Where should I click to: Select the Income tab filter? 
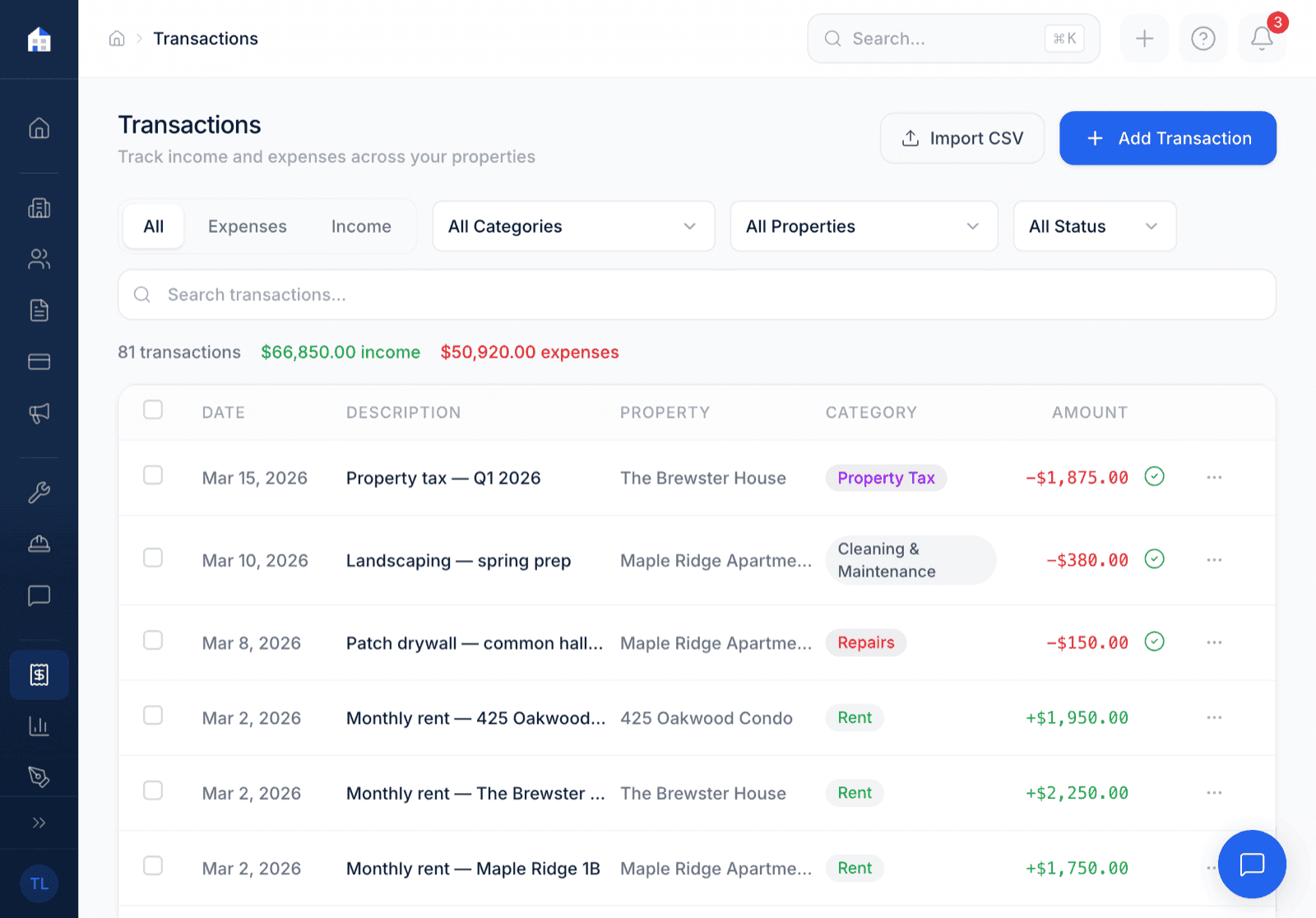click(x=361, y=226)
